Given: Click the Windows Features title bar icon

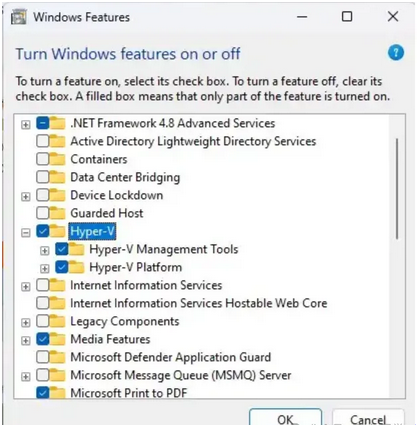Looking at the screenshot, I should [x=19, y=17].
